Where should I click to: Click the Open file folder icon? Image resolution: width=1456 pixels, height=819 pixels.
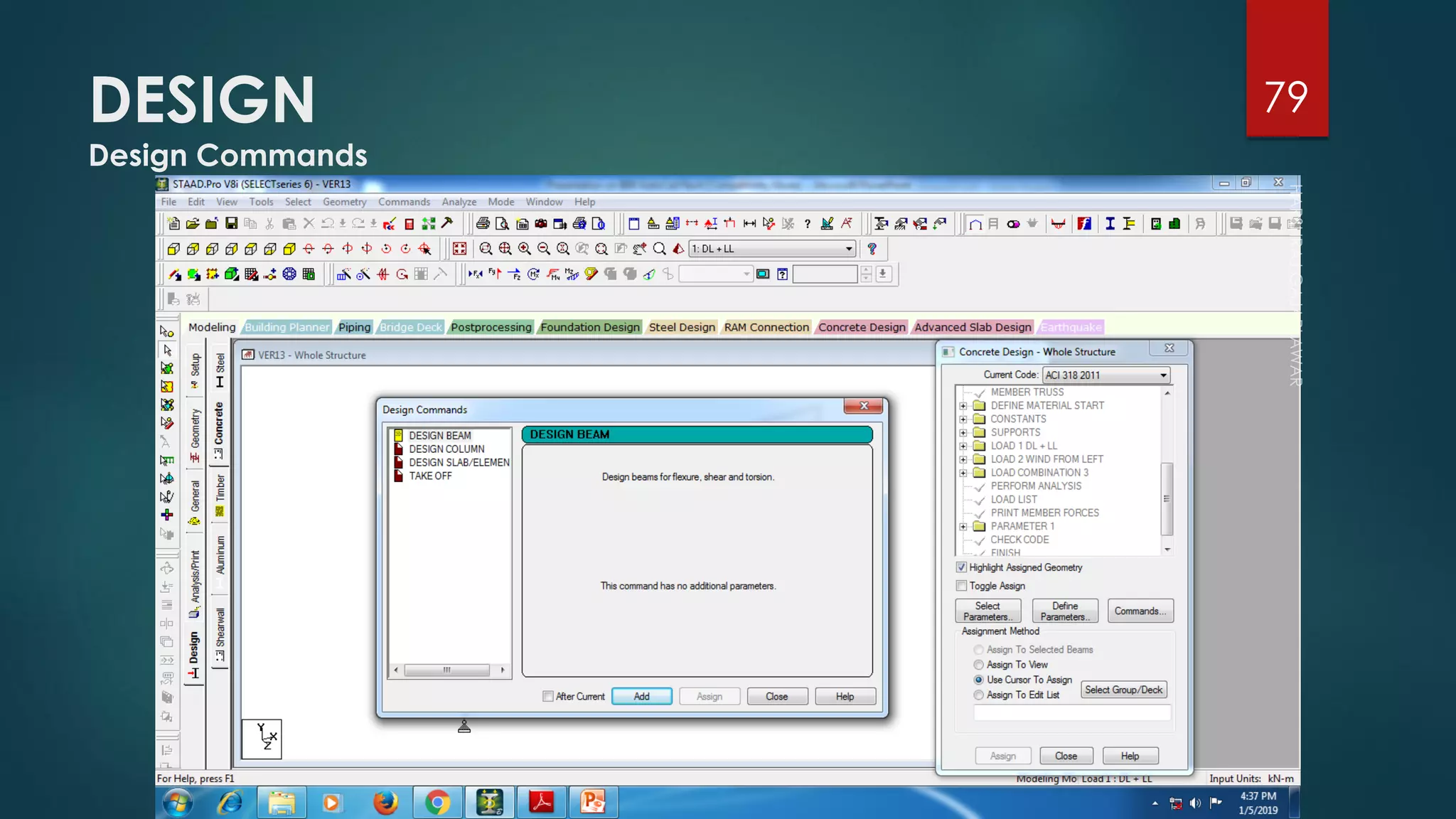coord(193,224)
